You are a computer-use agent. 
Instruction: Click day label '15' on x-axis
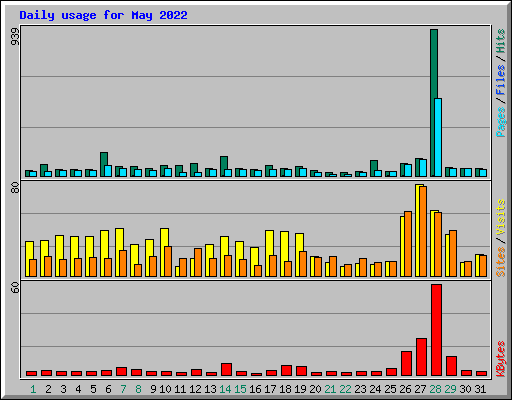pyautogui.click(x=240, y=389)
